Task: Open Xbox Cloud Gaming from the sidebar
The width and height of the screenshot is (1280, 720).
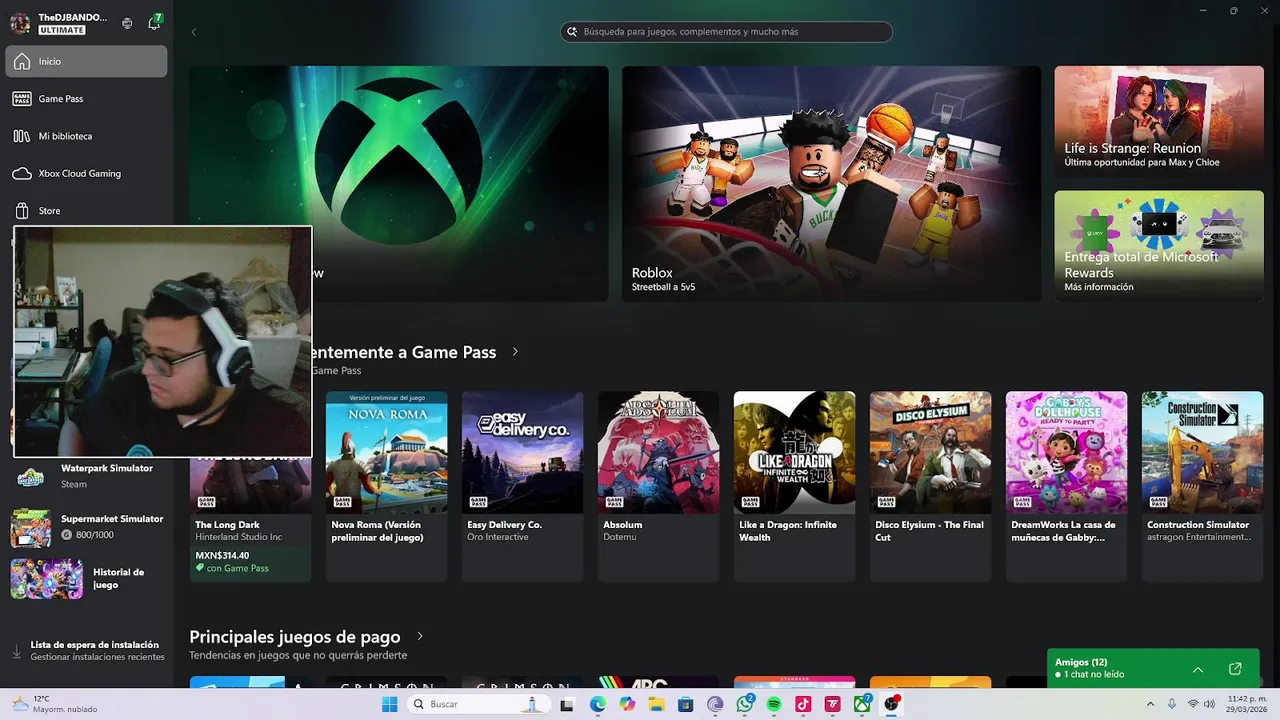Action: click(x=86, y=173)
